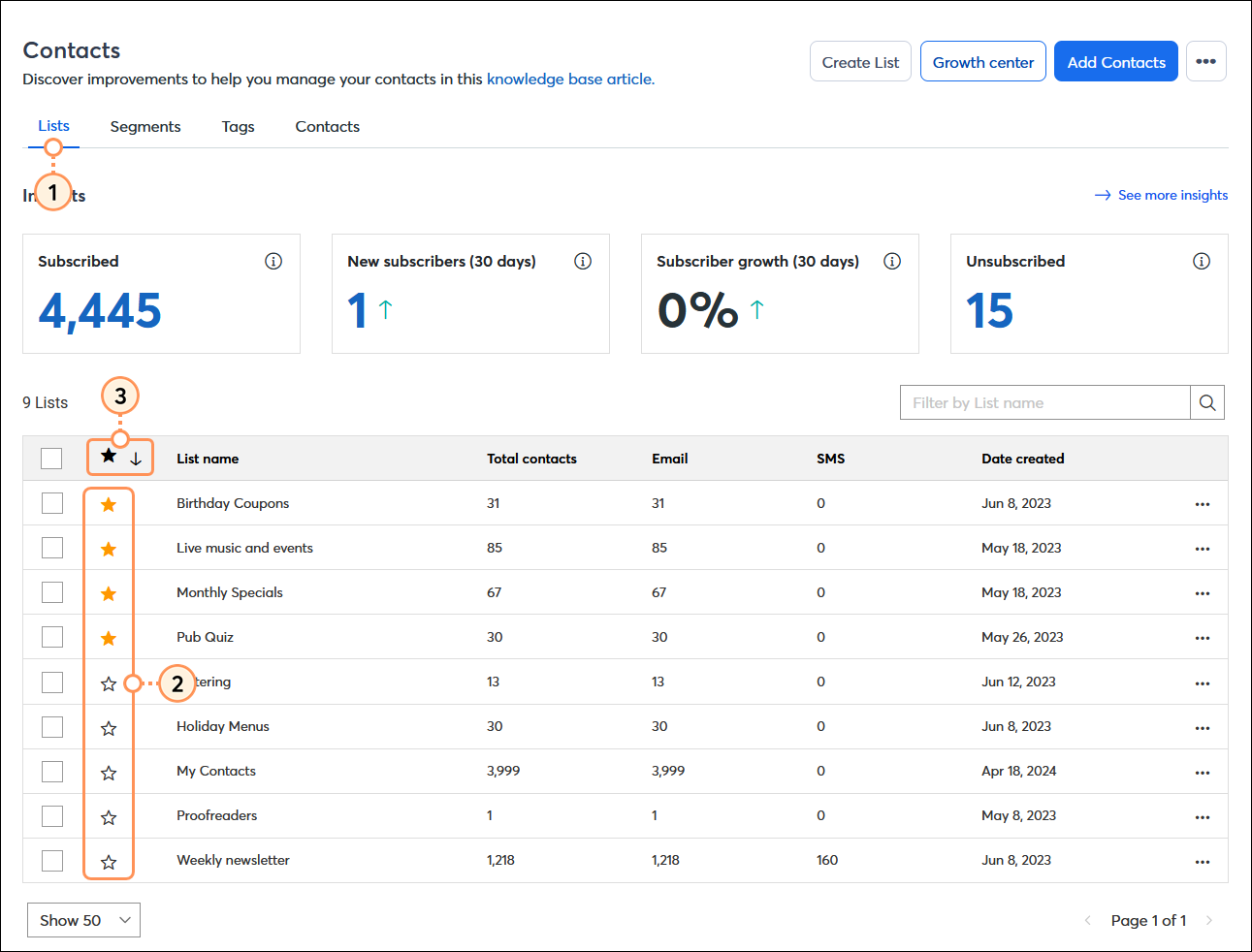The width and height of the screenshot is (1252, 952).
Task: Go to previous page arrow
Action: click(1087, 920)
